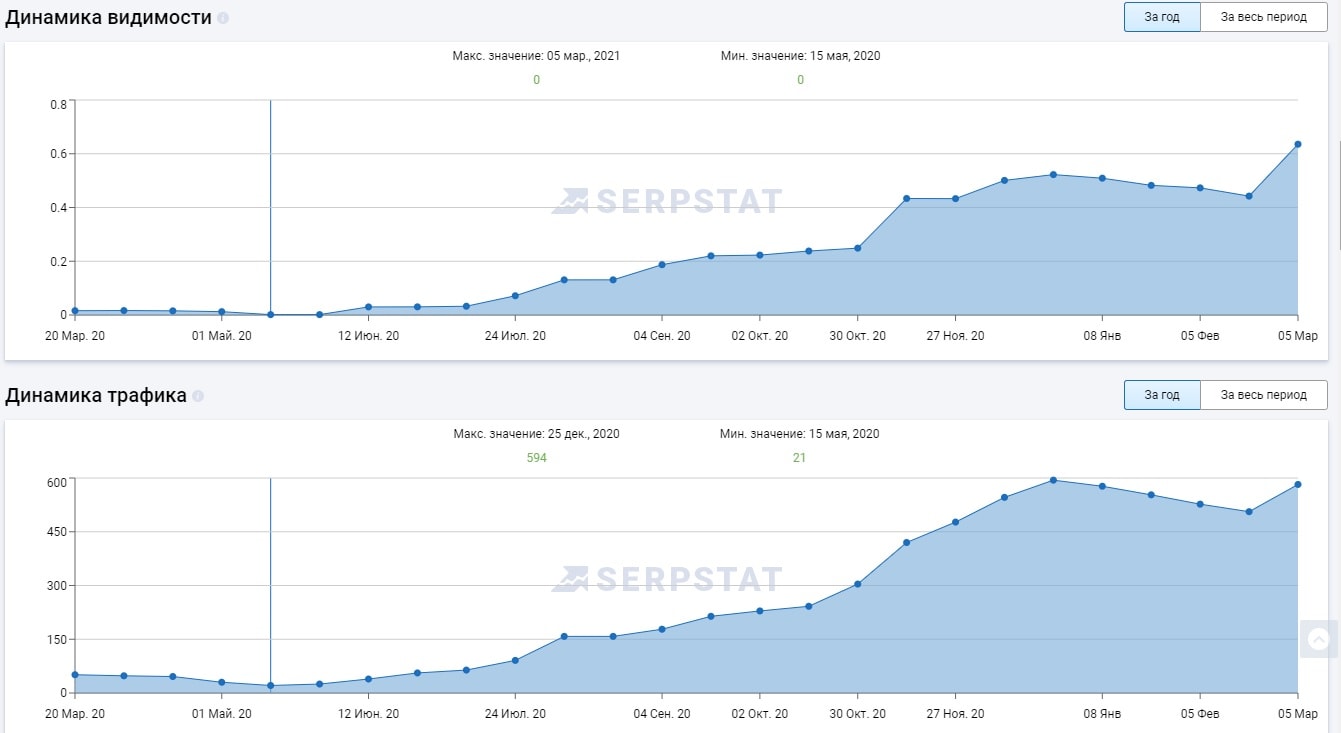Click the 05 Мар point on visibility chart
The width and height of the screenshot is (1341, 733).
1298,144
